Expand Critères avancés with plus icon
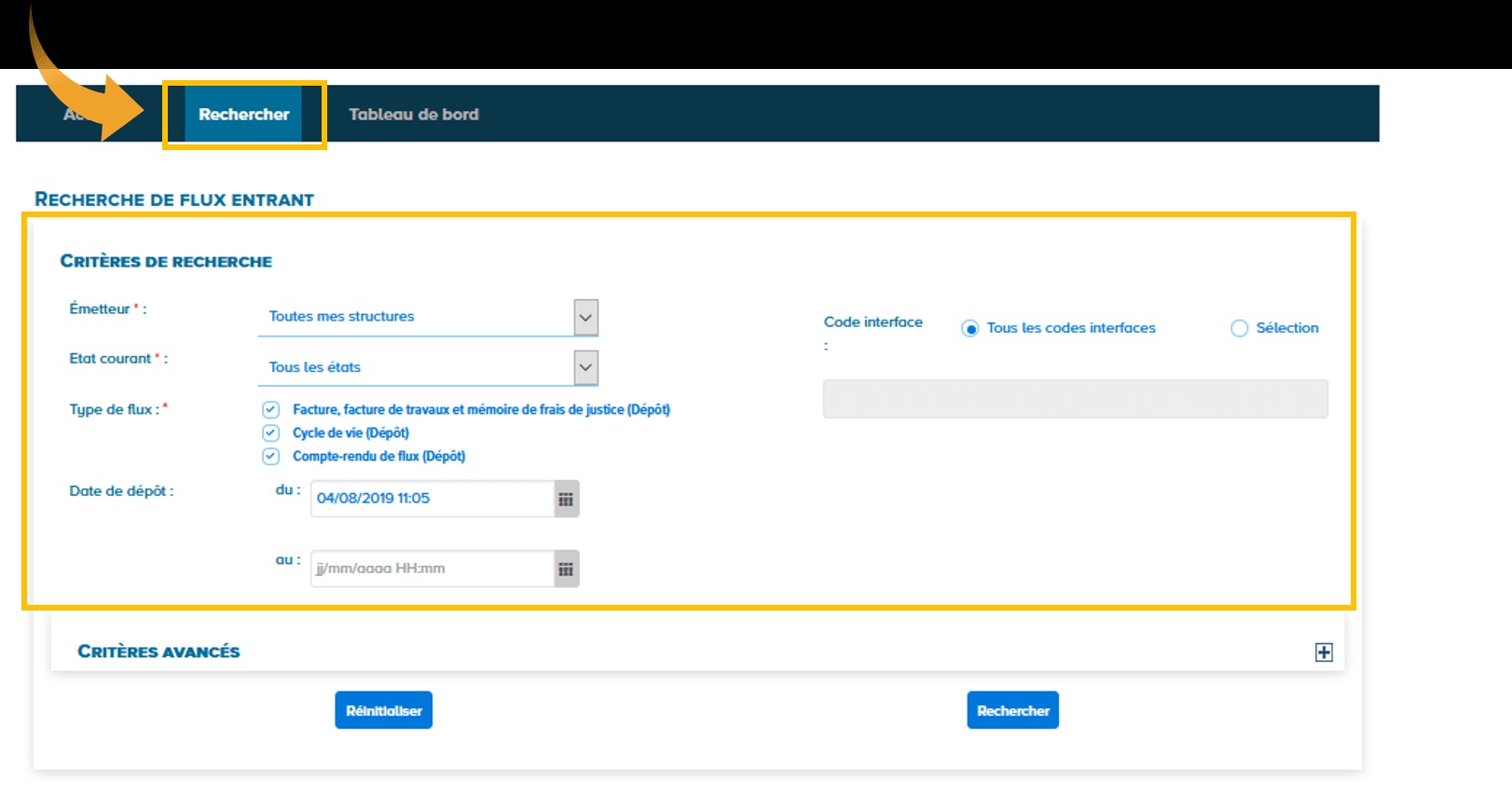1512x809 pixels. pos(1323,652)
